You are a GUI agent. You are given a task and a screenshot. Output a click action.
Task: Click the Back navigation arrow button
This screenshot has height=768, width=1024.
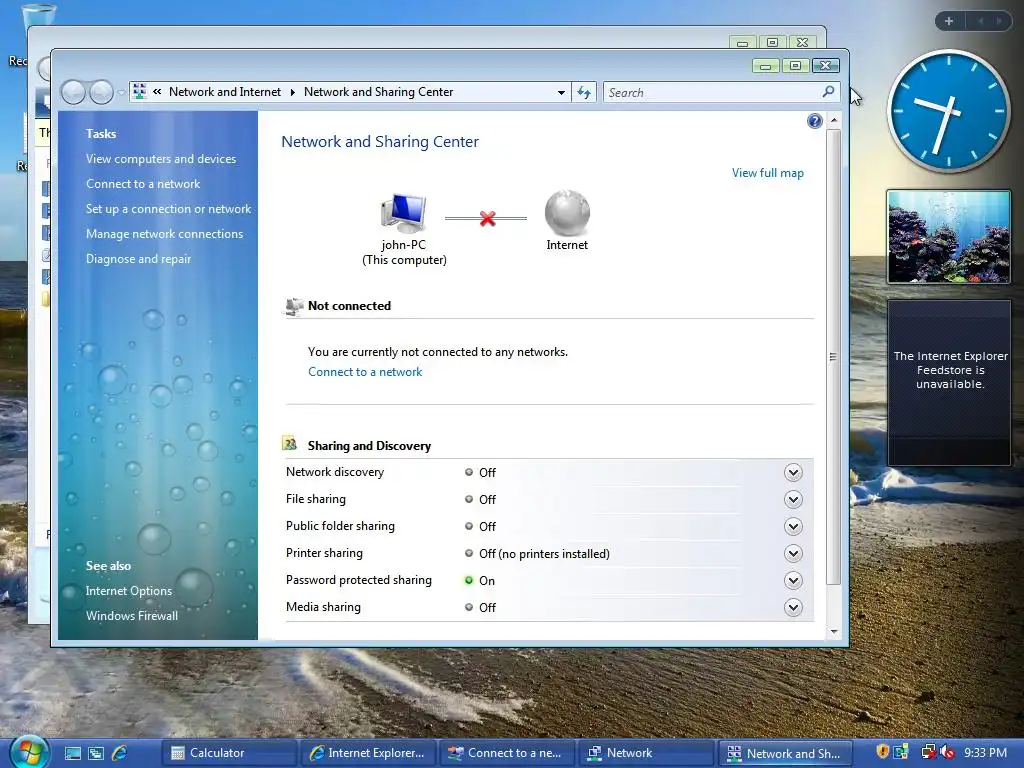pos(73,93)
